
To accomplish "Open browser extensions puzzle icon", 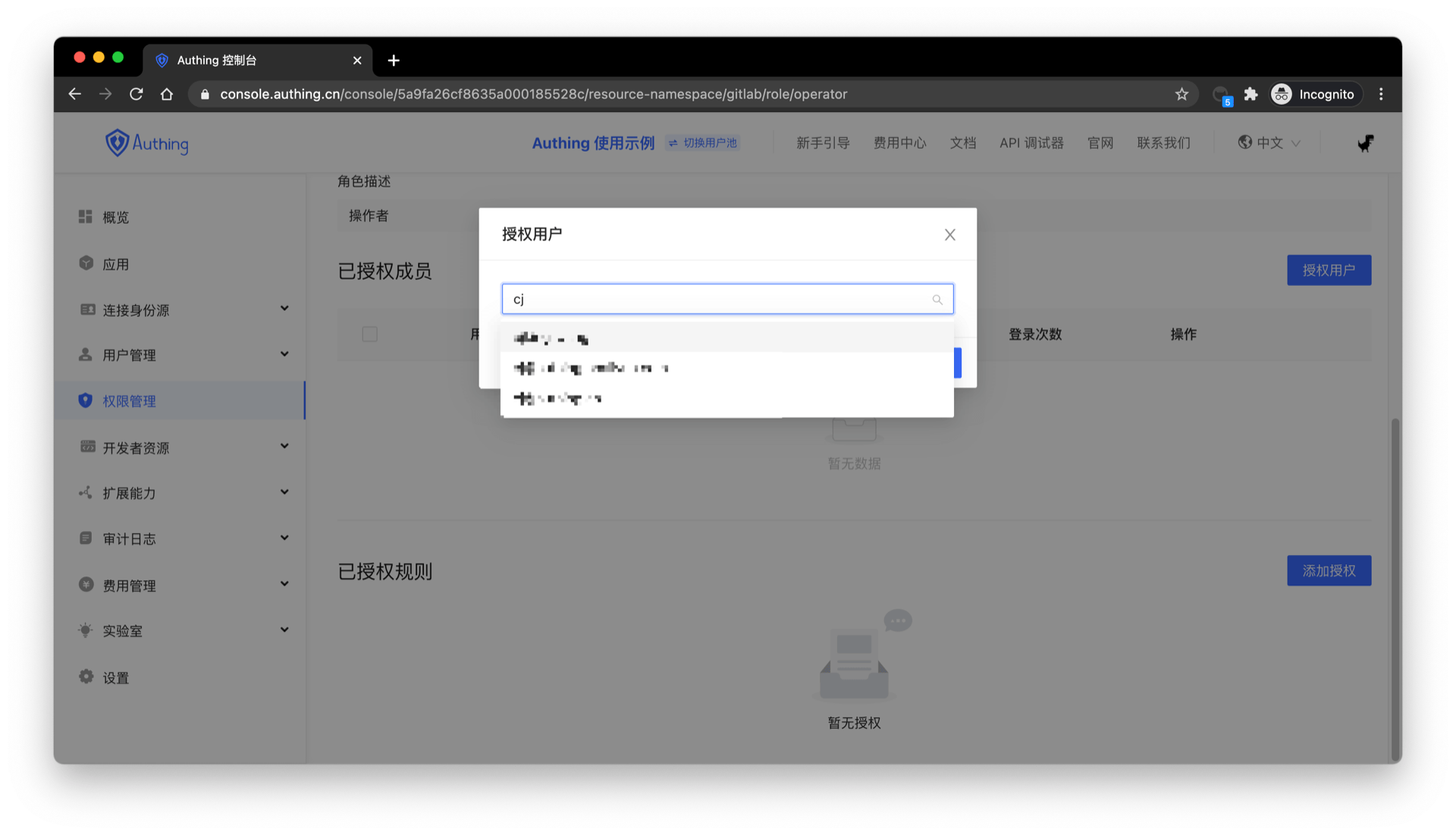I will (1250, 94).
